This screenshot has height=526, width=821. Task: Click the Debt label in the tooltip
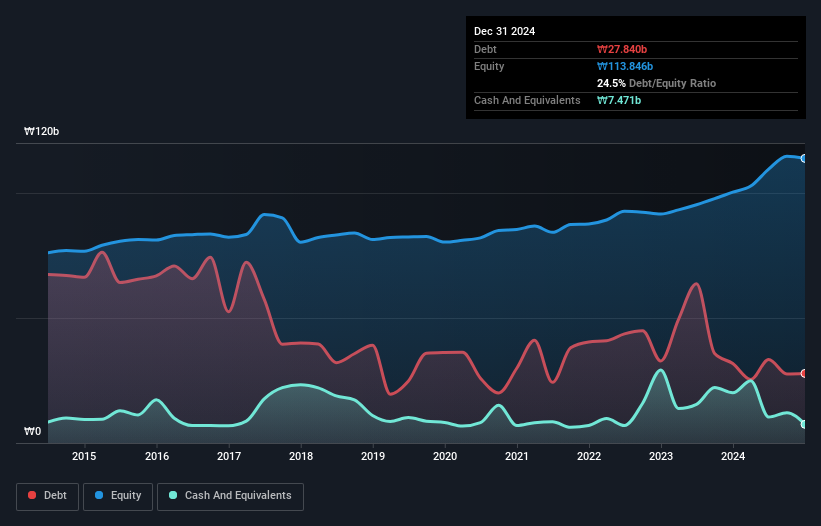tap(485, 49)
